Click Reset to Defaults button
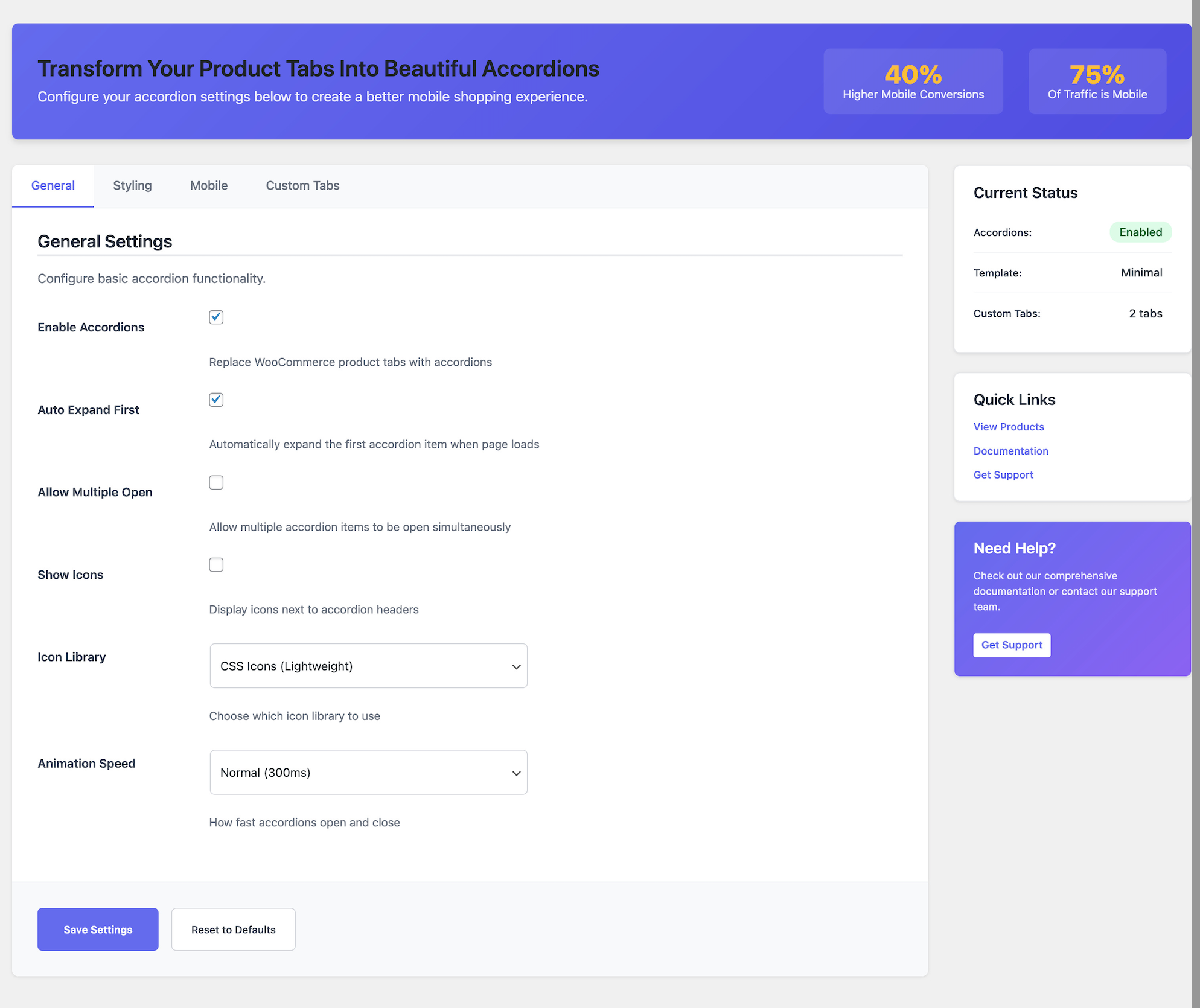The height and width of the screenshot is (1008, 1200). 233,930
